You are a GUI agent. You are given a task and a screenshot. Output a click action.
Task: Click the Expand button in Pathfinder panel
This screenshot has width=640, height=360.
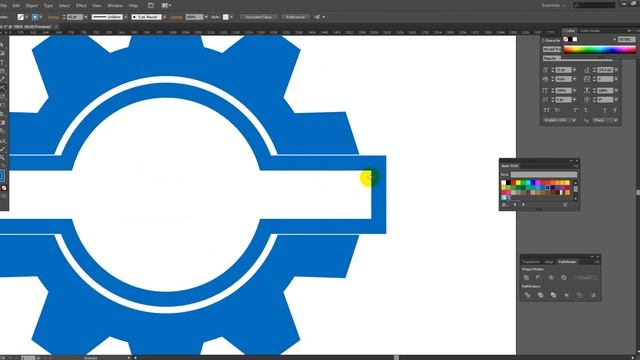click(585, 278)
